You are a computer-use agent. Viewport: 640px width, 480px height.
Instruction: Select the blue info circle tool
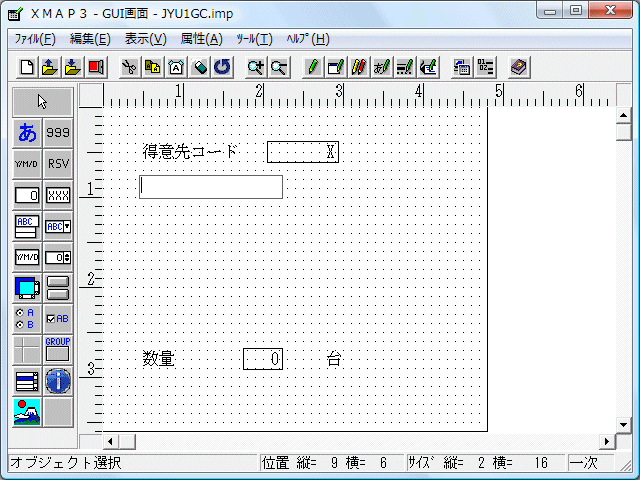pos(58,381)
